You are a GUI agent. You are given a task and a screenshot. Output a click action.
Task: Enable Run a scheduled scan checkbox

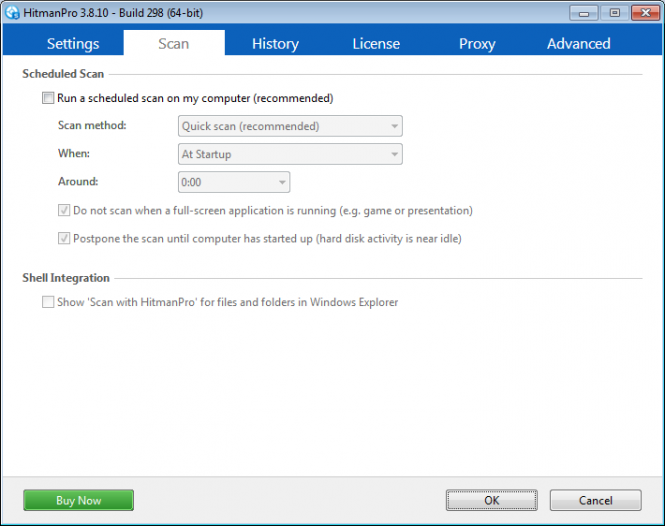(48, 98)
